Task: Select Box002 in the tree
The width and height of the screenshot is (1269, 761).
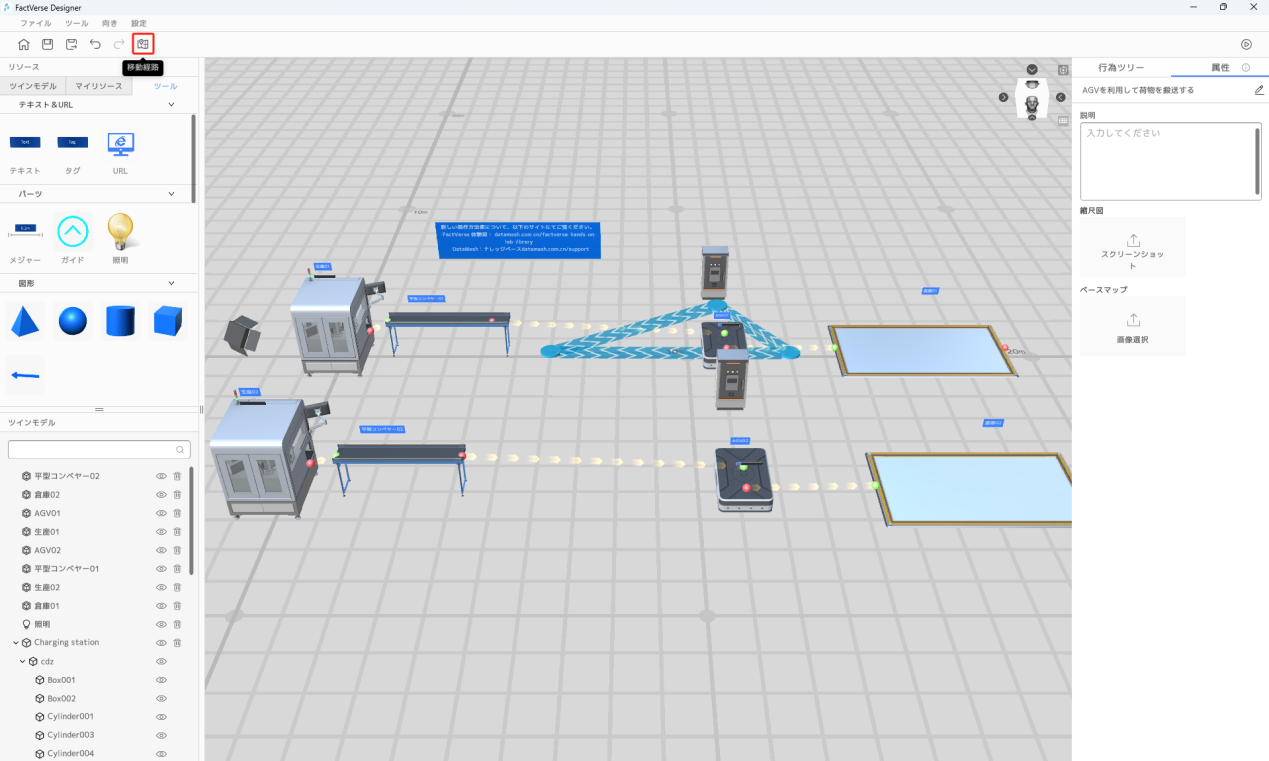Action: point(62,698)
